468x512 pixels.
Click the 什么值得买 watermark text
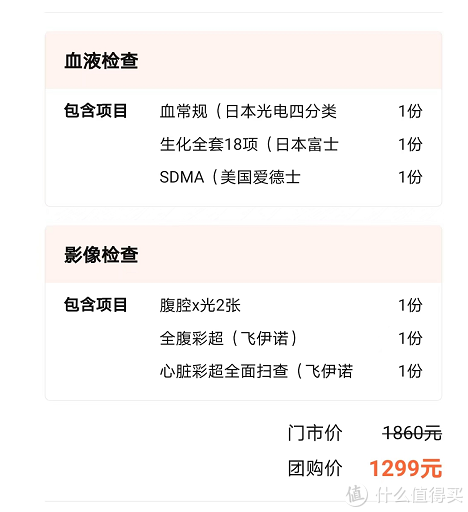[x=420, y=495]
